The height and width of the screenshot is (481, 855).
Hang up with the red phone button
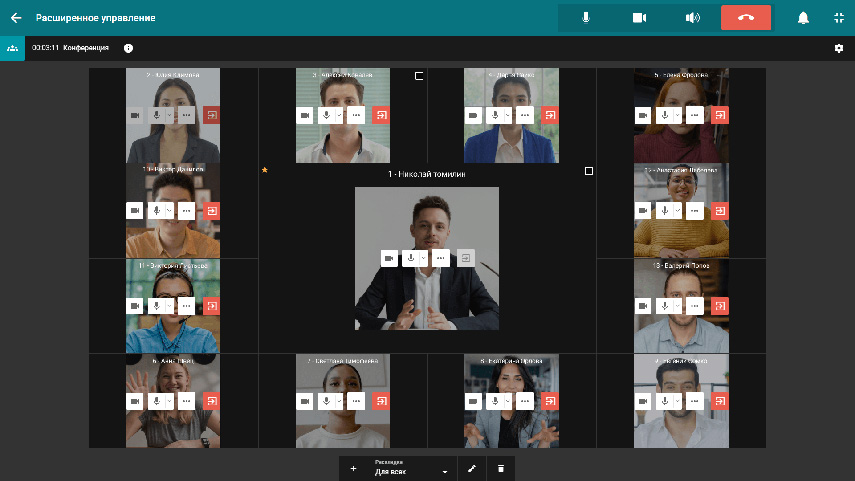pos(745,17)
